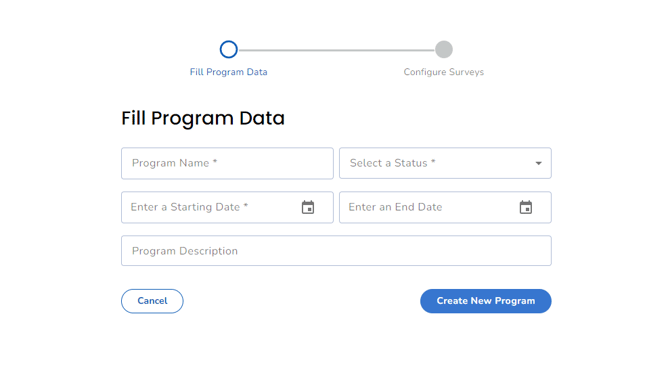This screenshot has width=670, height=381.
Task: Go to the Configure Surveys step label
Action: click(x=444, y=72)
